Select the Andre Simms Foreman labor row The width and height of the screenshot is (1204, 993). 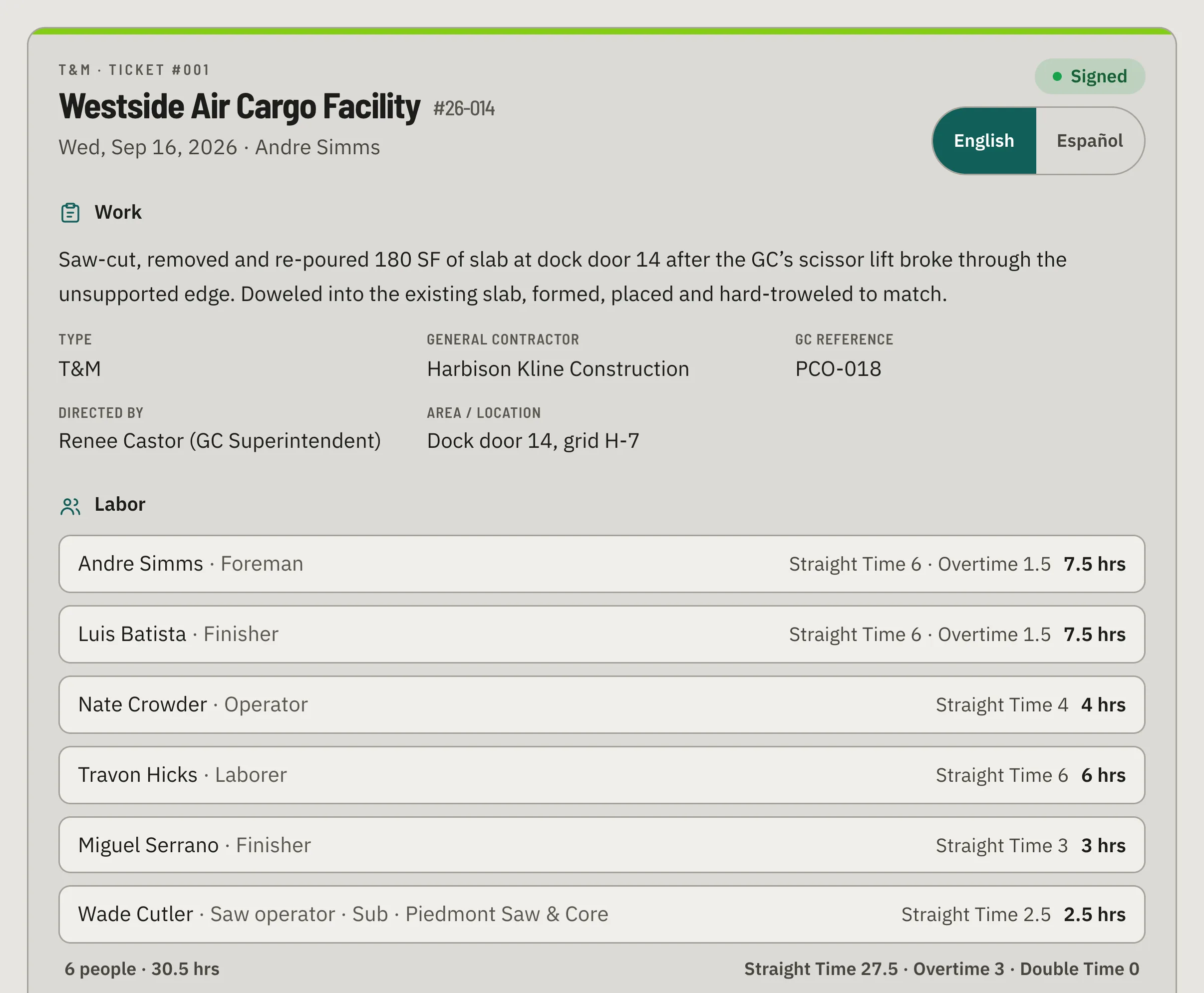click(x=602, y=564)
